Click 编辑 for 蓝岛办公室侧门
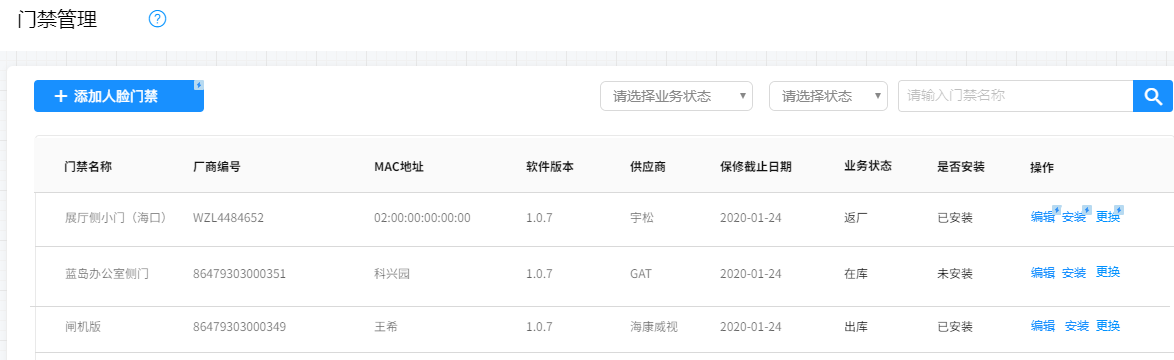The height and width of the screenshot is (360, 1174). tap(1042, 272)
